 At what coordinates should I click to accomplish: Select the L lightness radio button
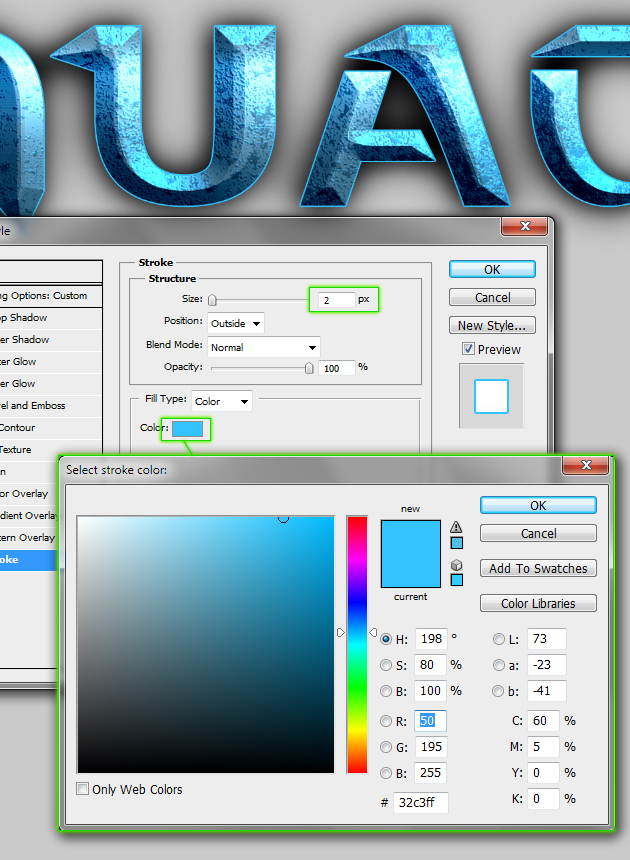tap(499, 639)
